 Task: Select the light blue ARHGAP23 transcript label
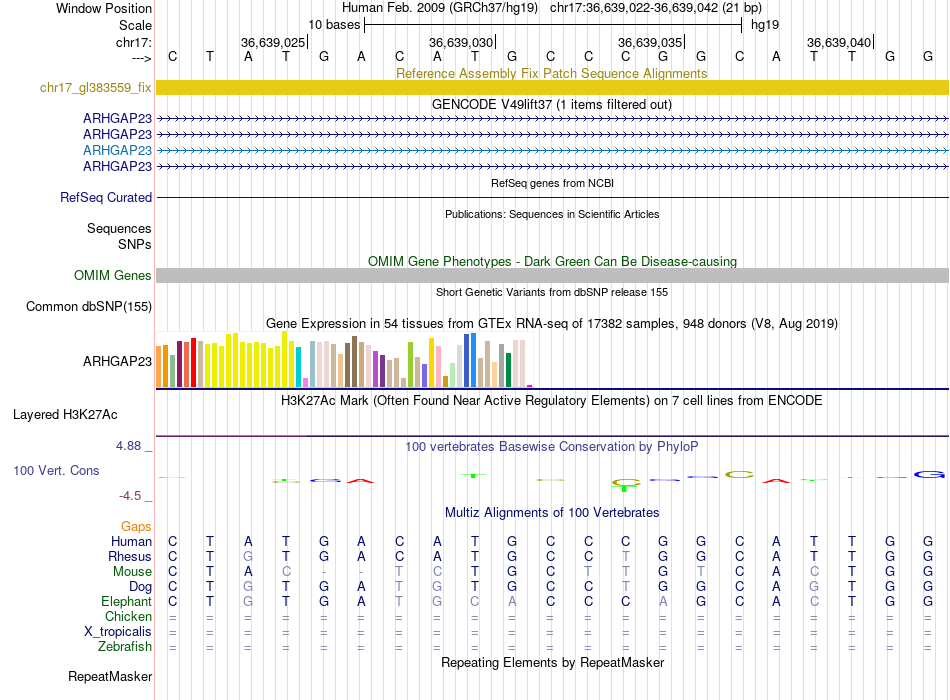pyautogui.click(x=117, y=150)
